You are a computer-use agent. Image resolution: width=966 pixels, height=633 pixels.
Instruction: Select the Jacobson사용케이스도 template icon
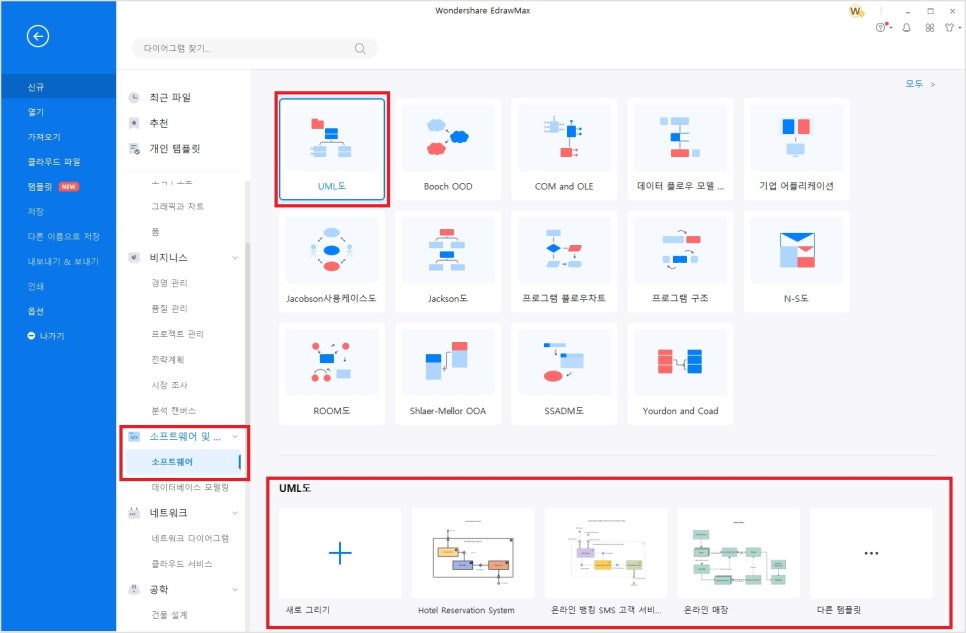pos(331,250)
